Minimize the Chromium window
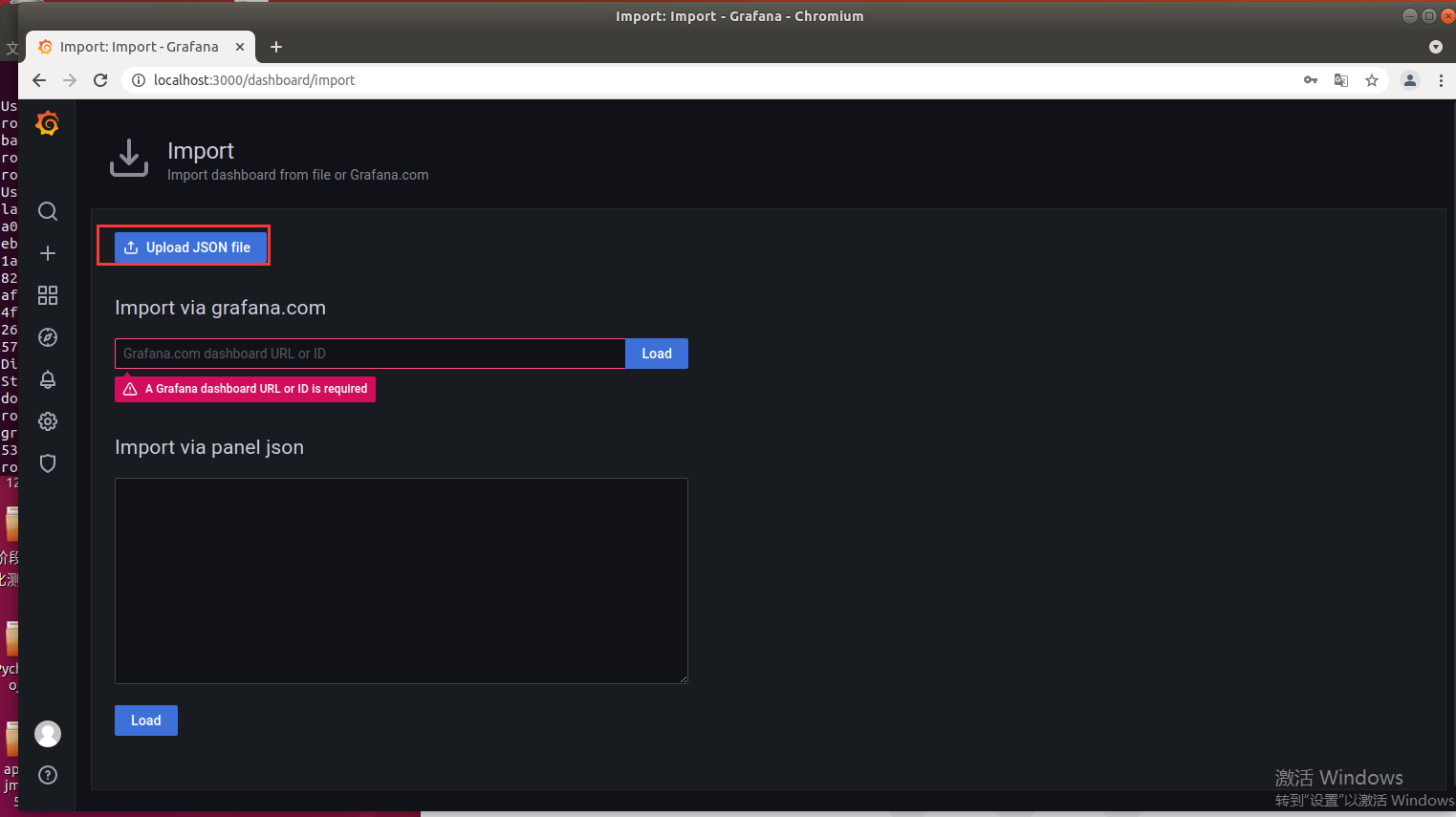Image resolution: width=1456 pixels, height=817 pixels. (x=1409, y=15)
